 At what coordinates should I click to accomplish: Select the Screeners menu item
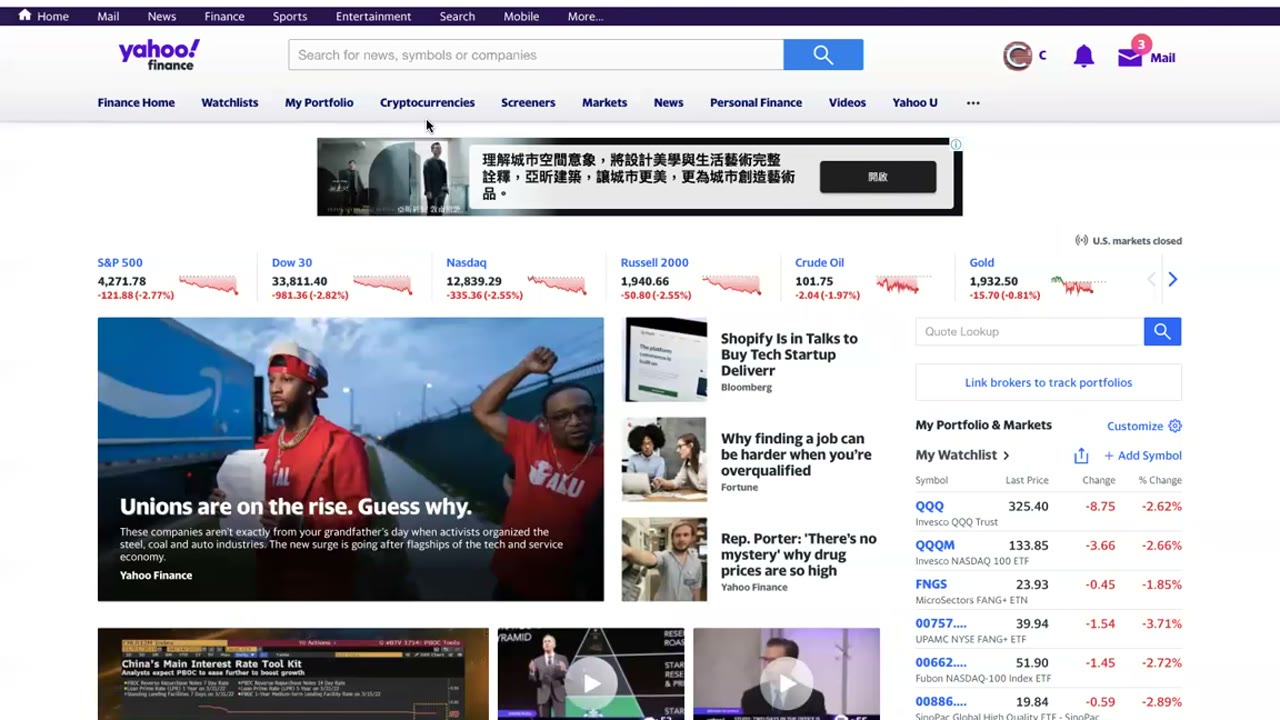coord(528,103)
